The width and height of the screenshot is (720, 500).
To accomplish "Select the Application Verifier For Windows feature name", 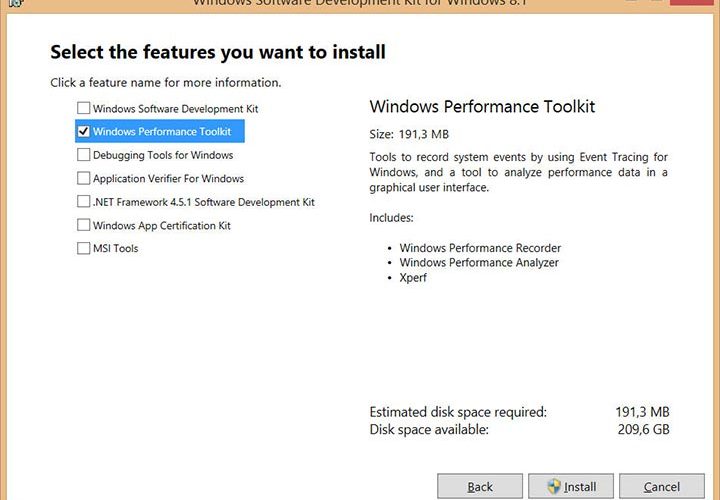I will 168,178.
